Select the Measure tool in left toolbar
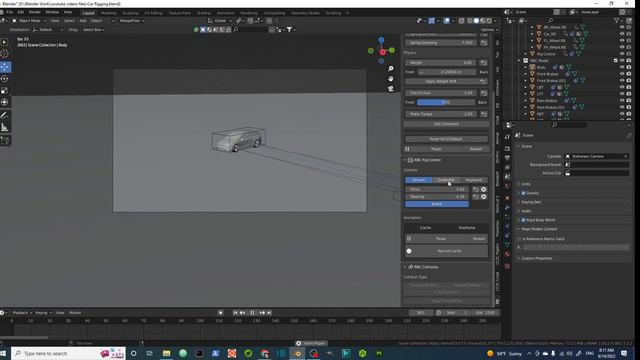Image resolution: width=640 pixels, height=360 pixels. click(x=5, y=128)
